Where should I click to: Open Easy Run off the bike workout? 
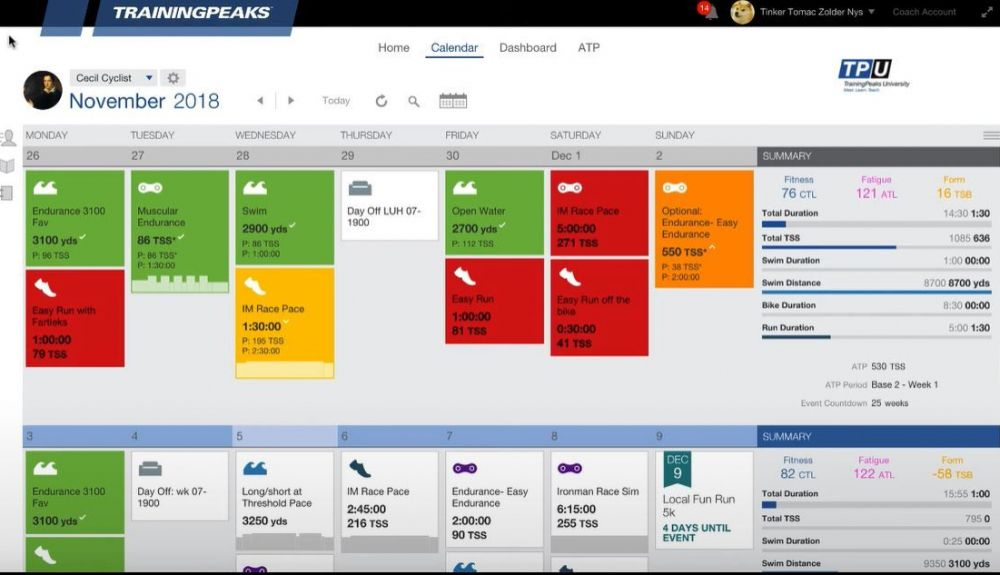pos(599,307)
